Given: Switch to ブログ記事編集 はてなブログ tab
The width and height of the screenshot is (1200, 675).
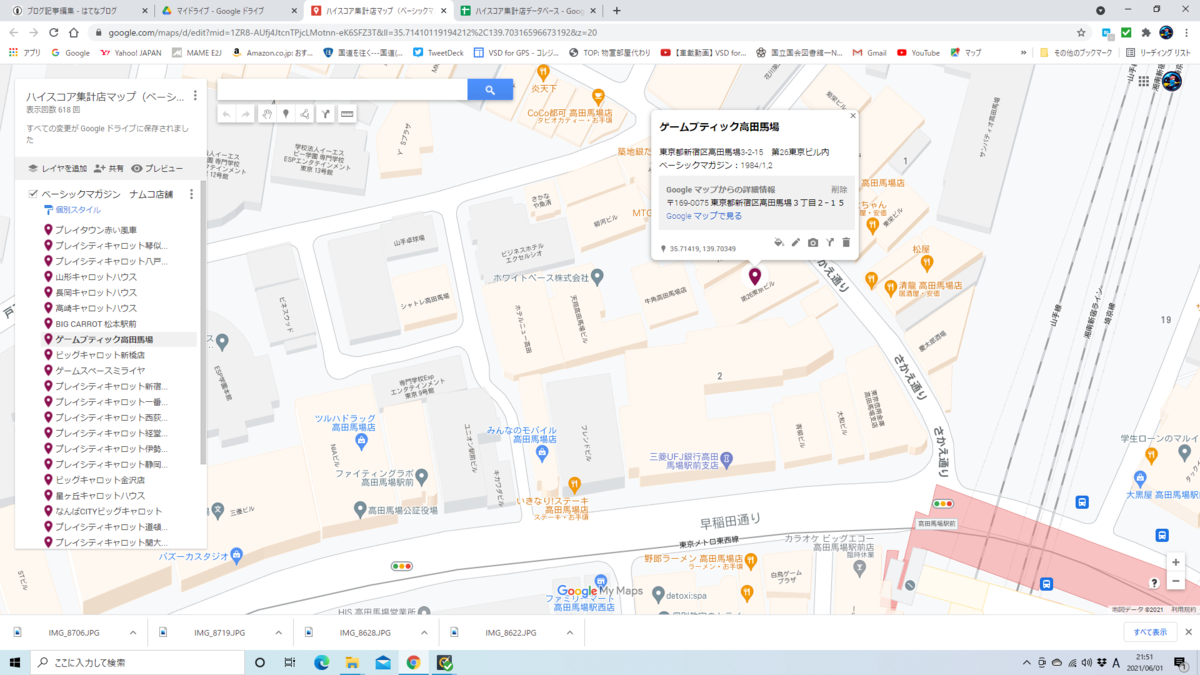Looking at the screenshot, I should coord(76,10).
